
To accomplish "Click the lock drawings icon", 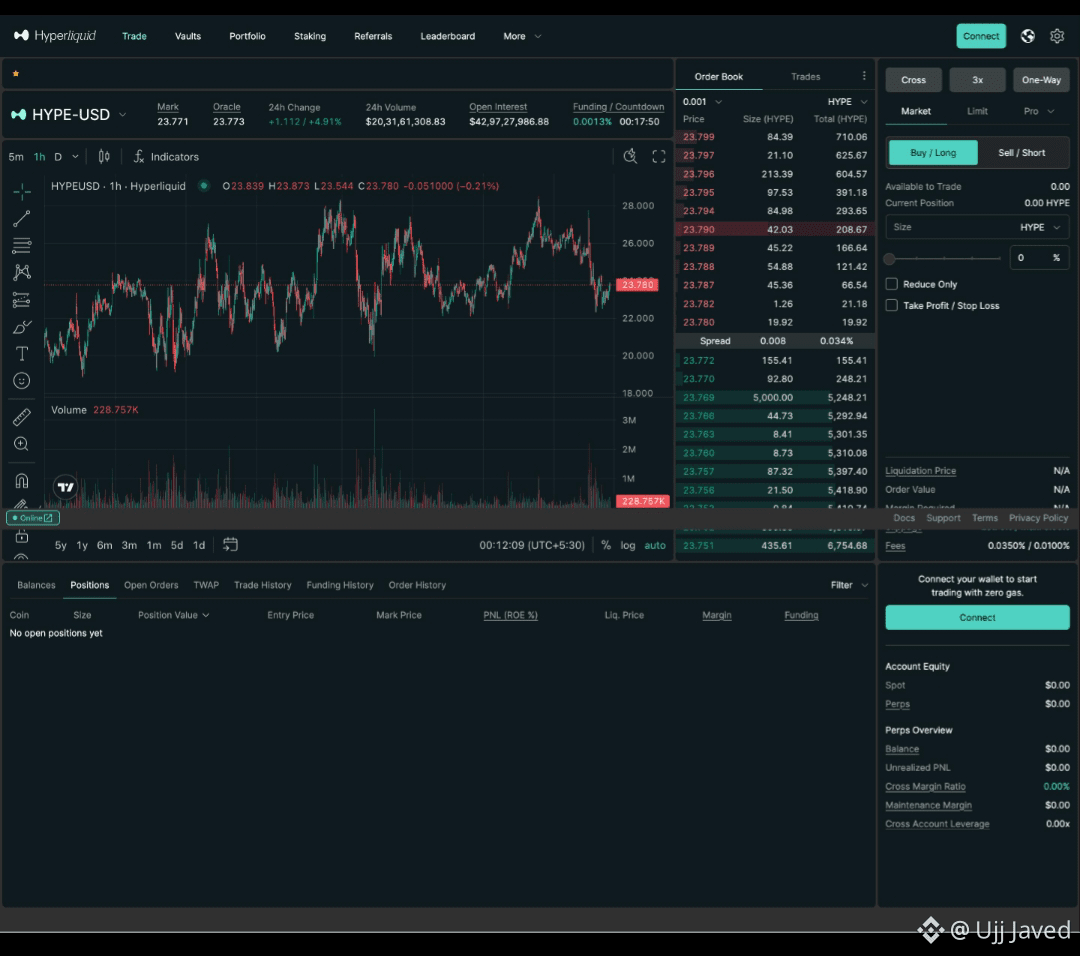I will click(21, 537).
